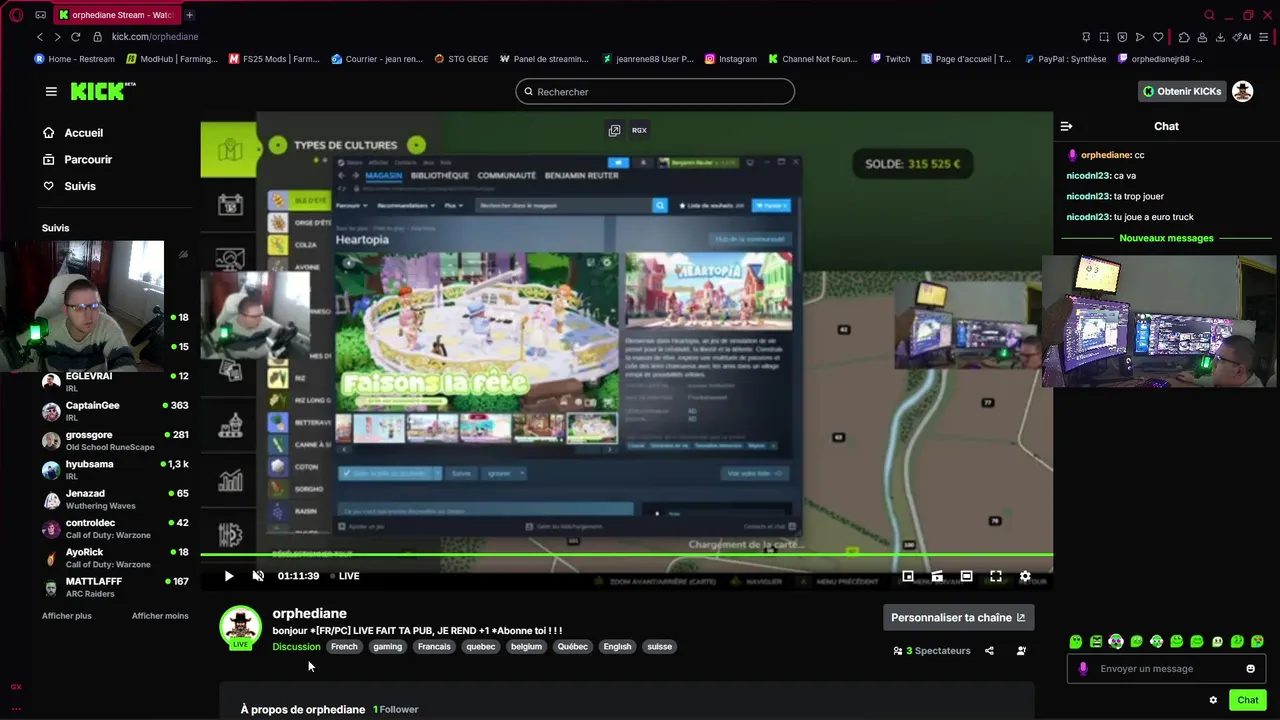Viewport: 1280px width, 720px height.
Task: Select the gaming tag
Action: (x=387, y=647)
